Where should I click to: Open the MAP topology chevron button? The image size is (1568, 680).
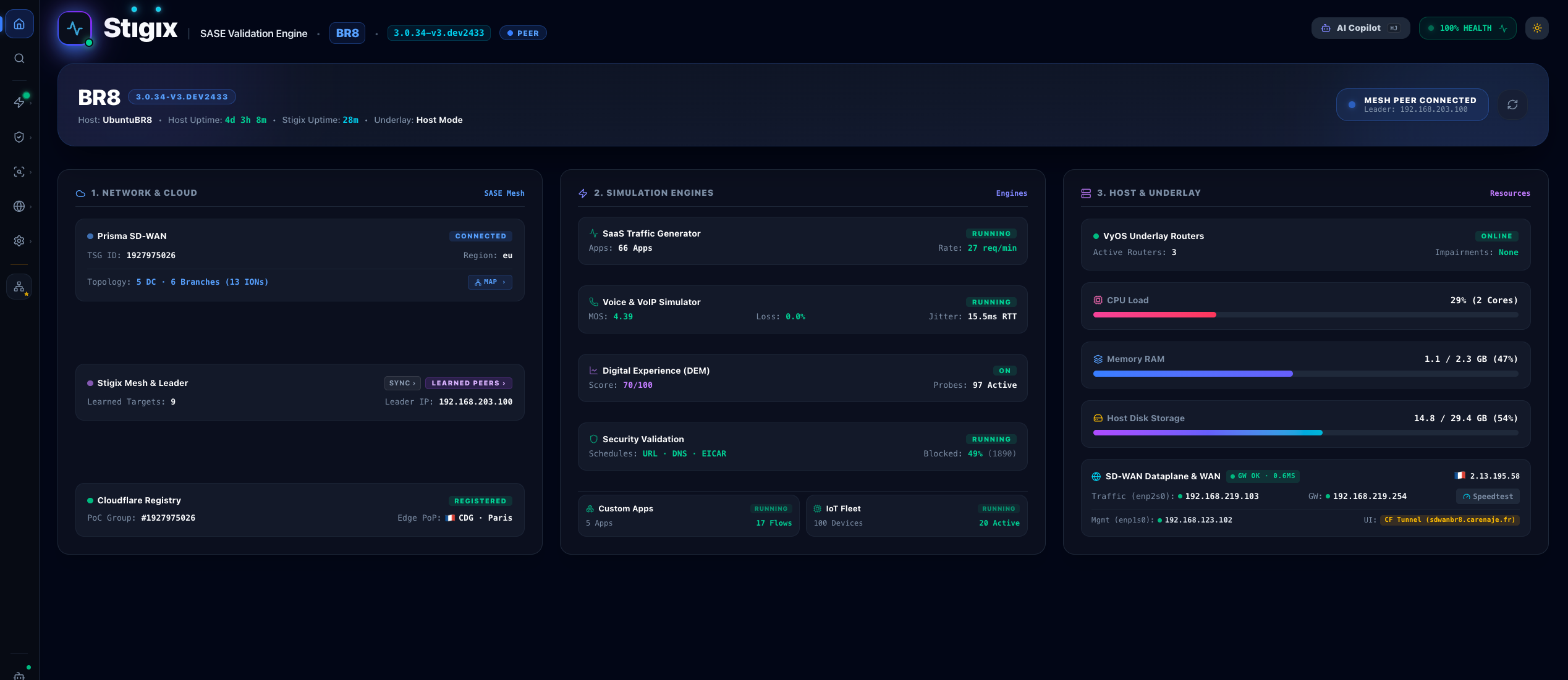pos(490,282)
